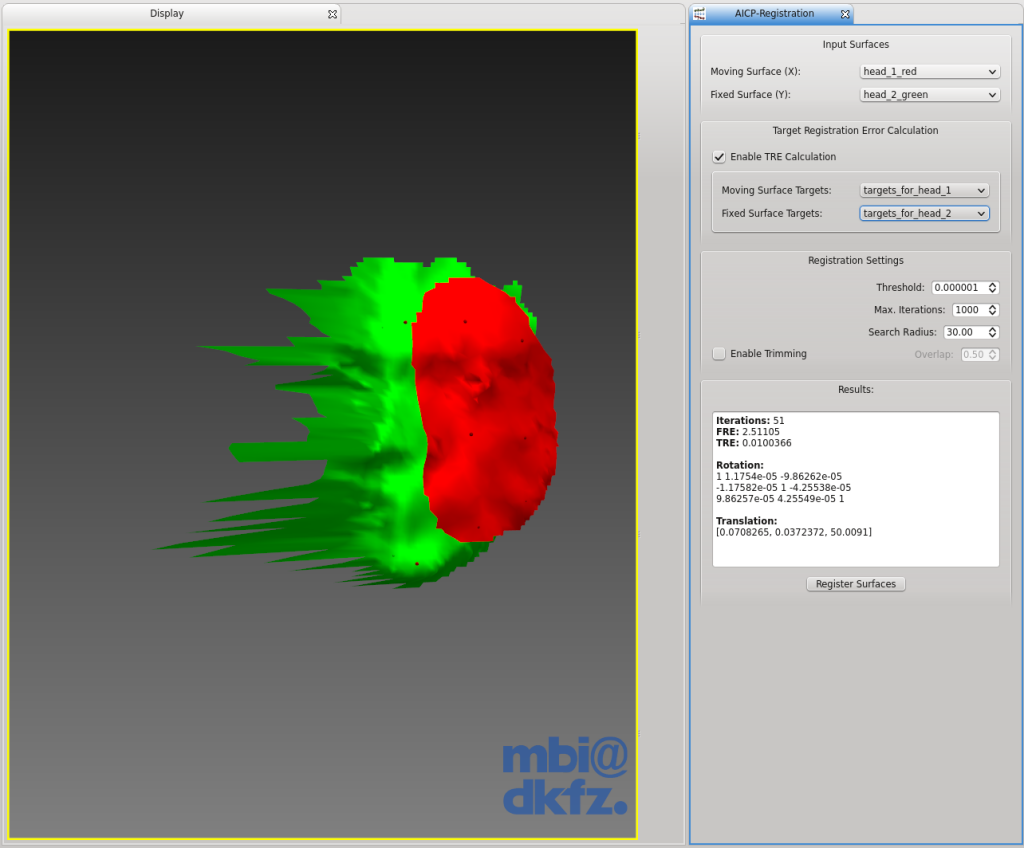1024x848 pixels.
Task: Click the Register Surfaces button
Action: (x=856, y=584)
